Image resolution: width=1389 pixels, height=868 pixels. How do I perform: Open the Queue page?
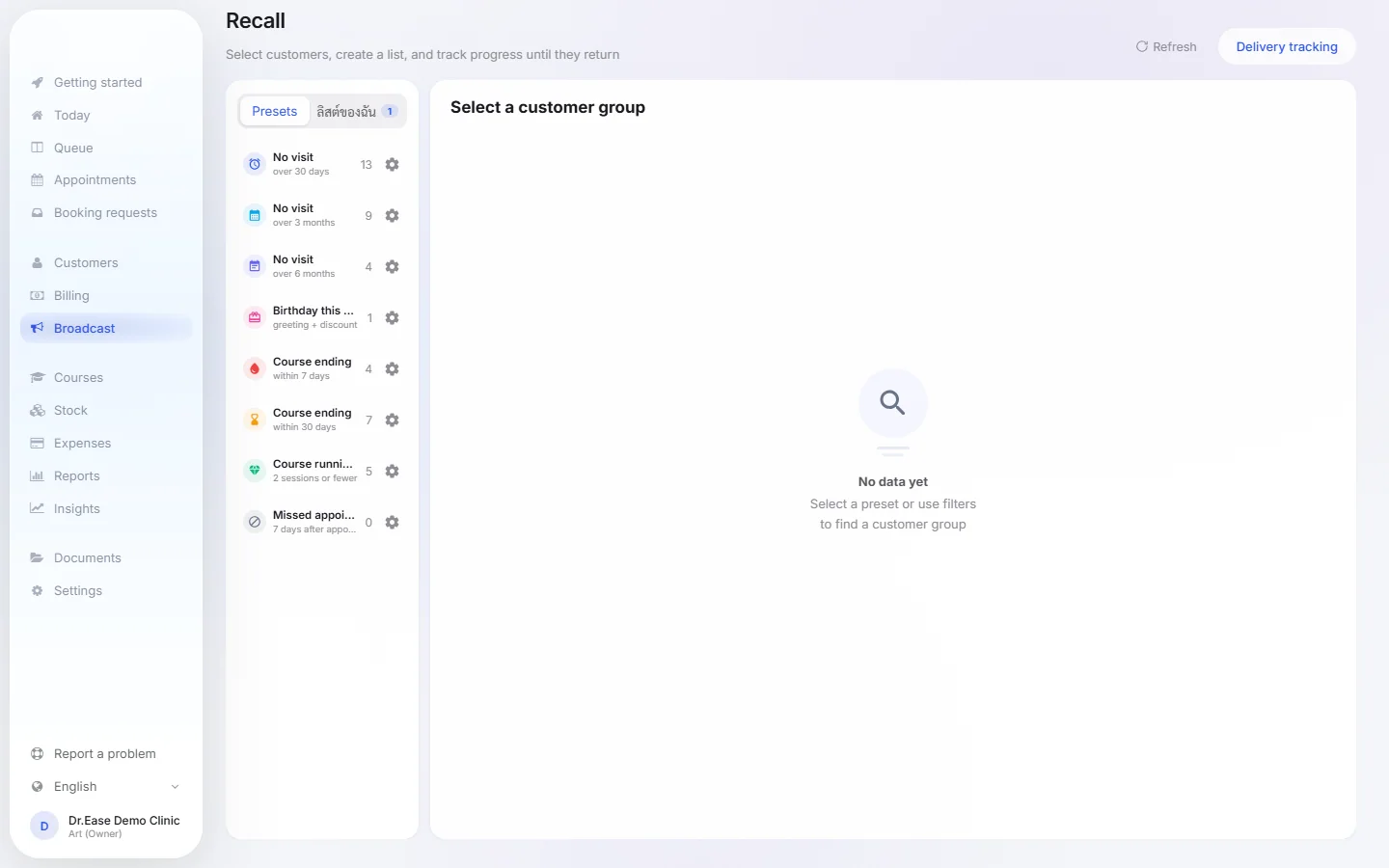[106, 149]
